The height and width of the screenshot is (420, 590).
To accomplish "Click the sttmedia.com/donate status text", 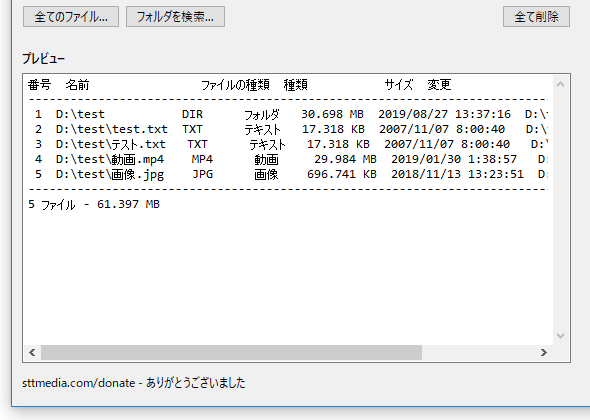I will click(134, 383).
